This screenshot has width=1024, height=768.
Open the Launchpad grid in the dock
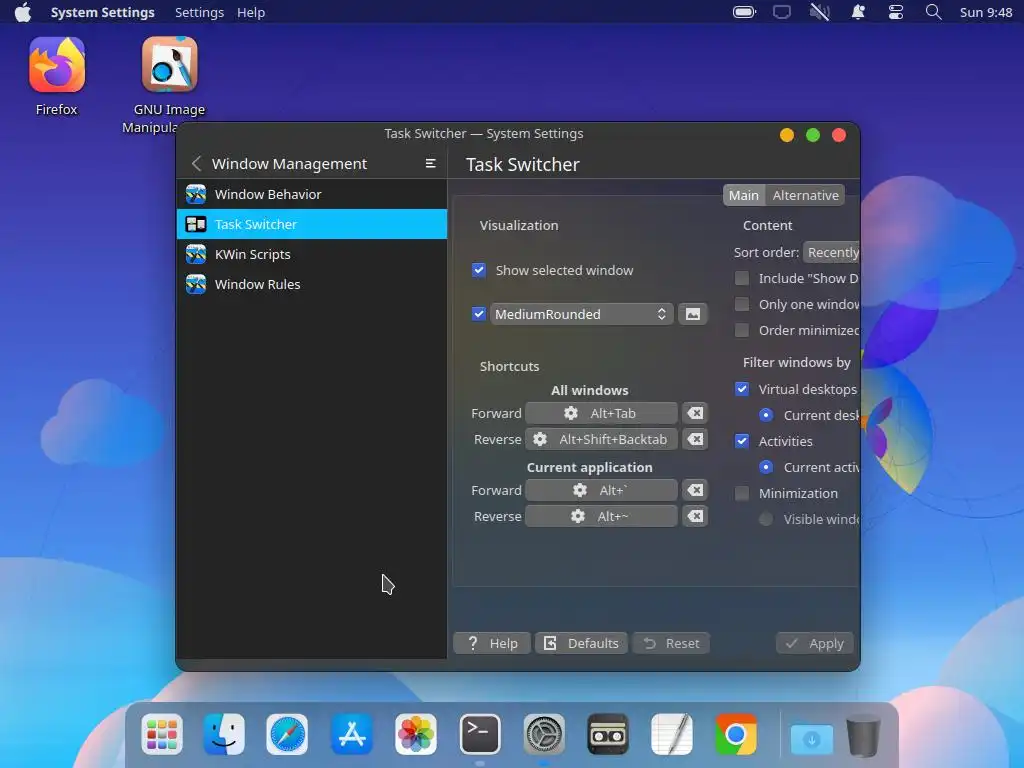(161, 734)
